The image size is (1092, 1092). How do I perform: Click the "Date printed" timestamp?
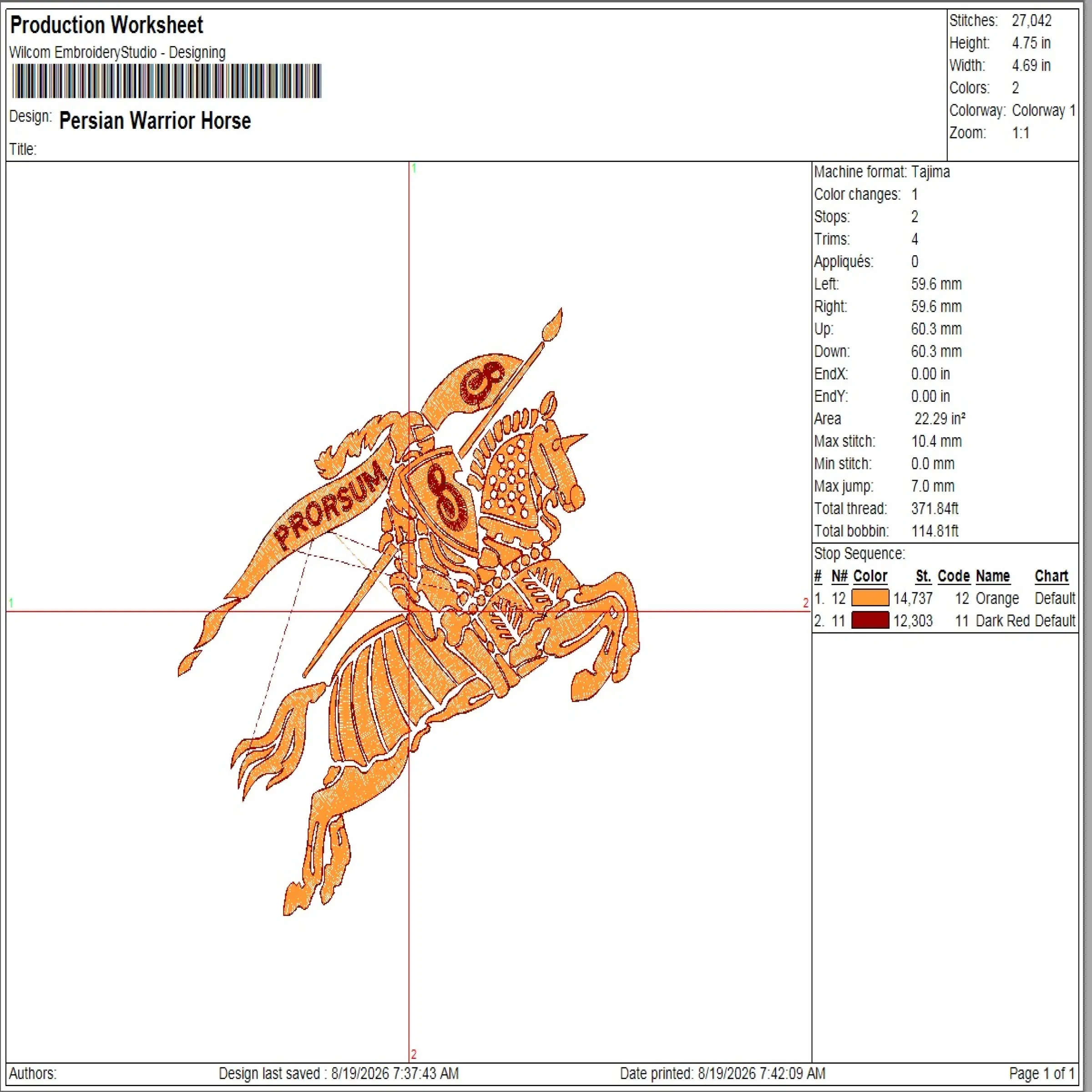[x=723, y=1073]
